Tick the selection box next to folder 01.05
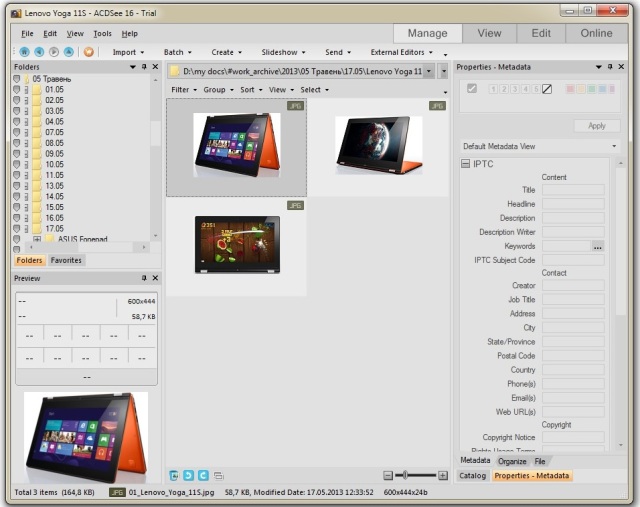Screen dimensions: 640x507 click(x=17, y=89)
